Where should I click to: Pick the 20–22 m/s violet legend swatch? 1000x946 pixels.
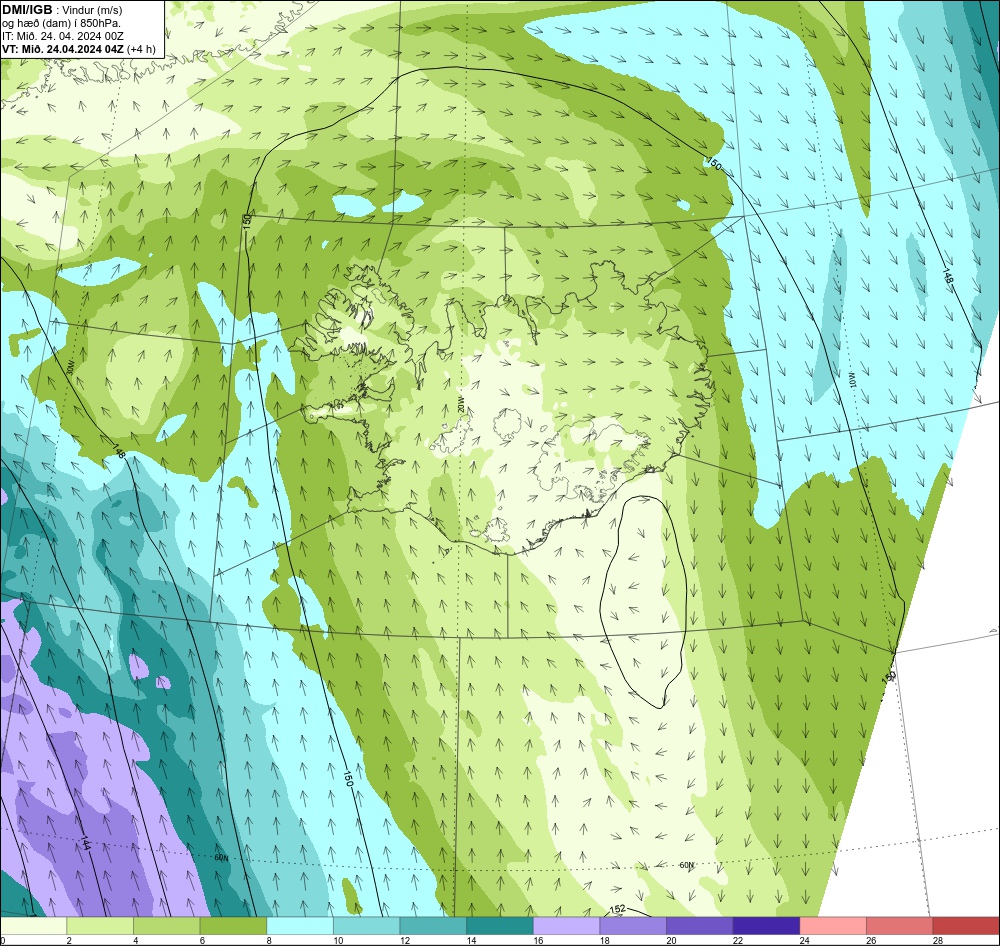[x=700, y=926]
